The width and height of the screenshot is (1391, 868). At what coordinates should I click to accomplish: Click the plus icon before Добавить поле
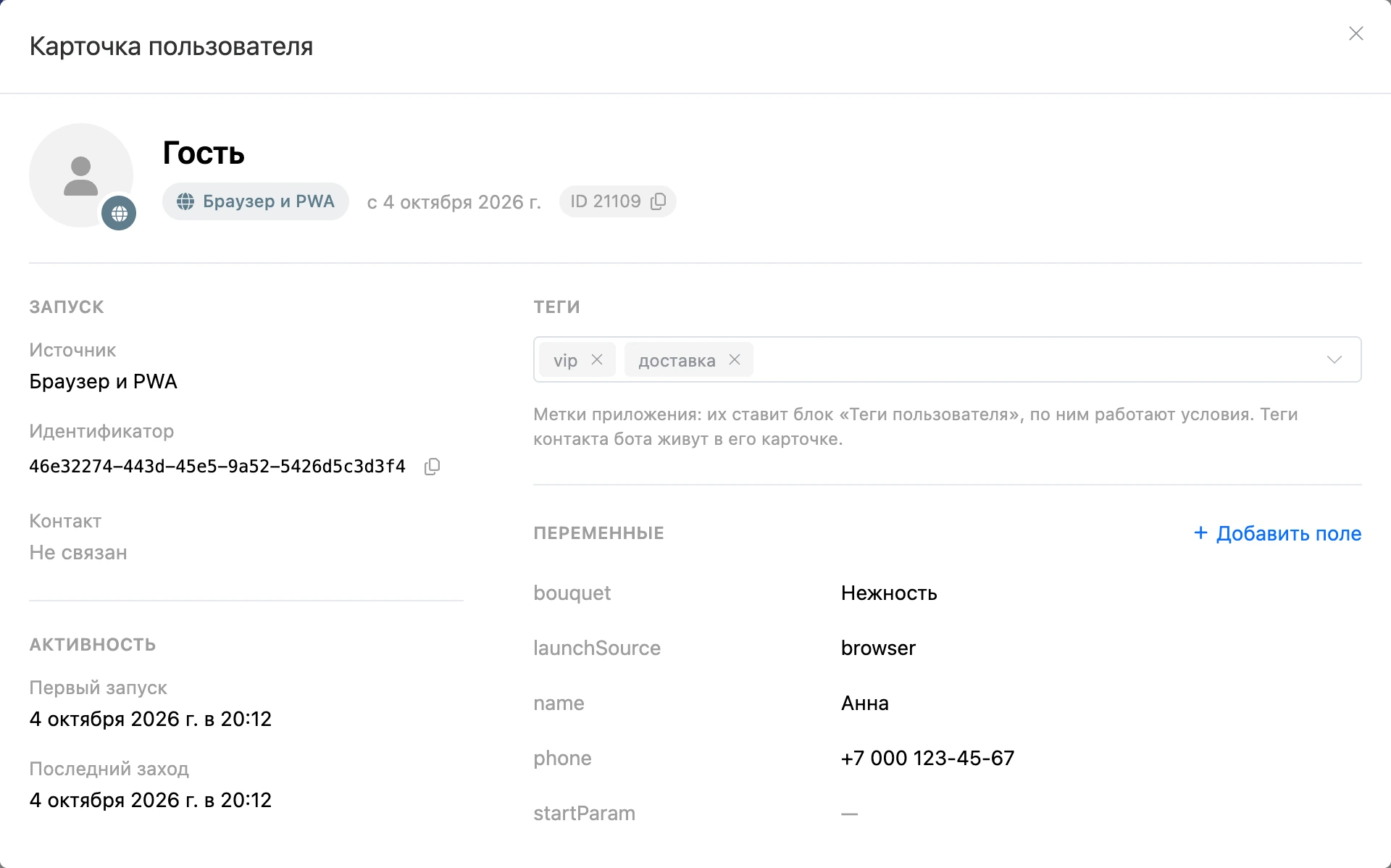(x=1200, y=533)
